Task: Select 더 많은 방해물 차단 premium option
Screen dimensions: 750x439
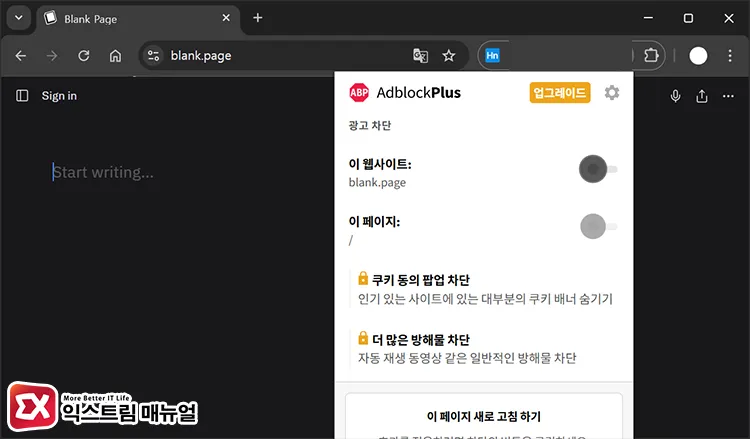Action: 484,349
